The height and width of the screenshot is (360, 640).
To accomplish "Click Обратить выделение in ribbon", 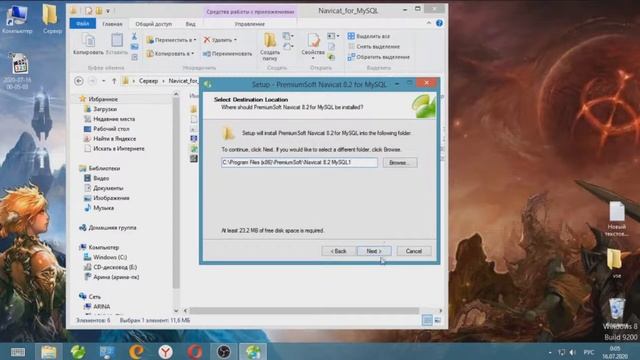I will pyautogui.click(x=378, y=57).
